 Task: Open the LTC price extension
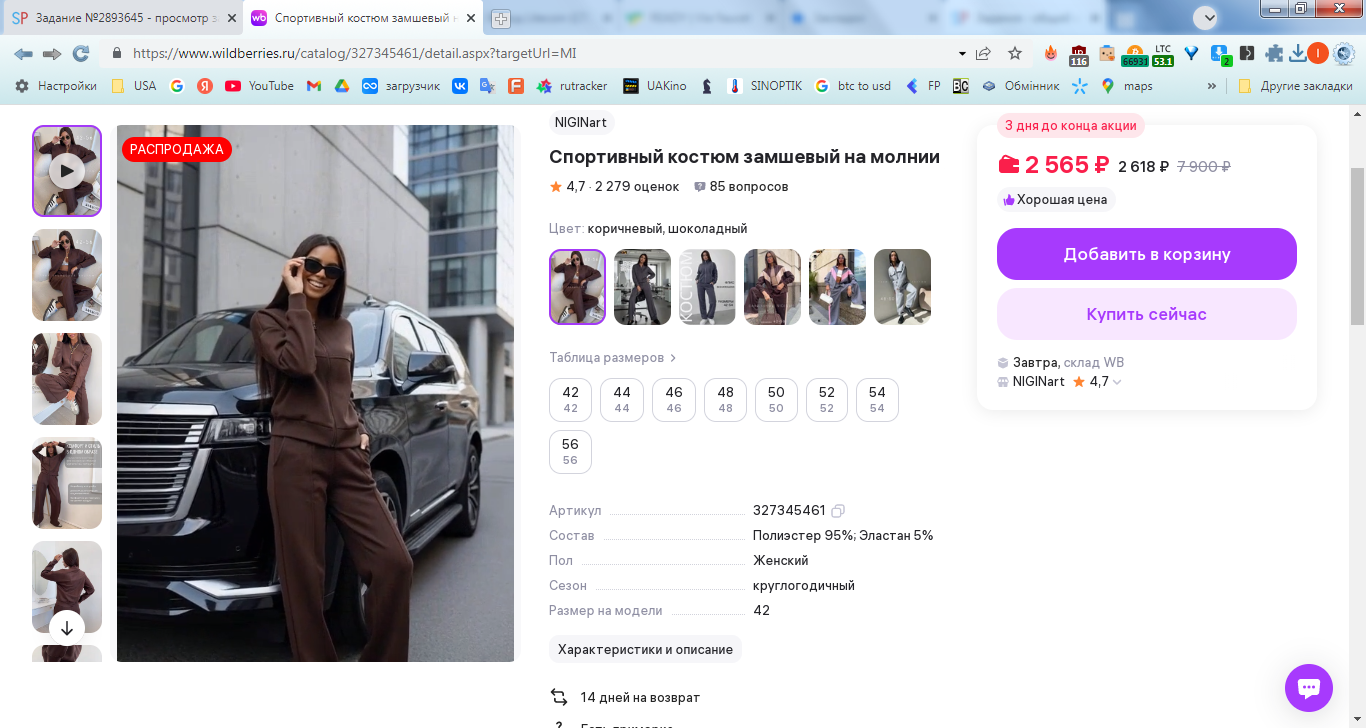pos(1163,55)
